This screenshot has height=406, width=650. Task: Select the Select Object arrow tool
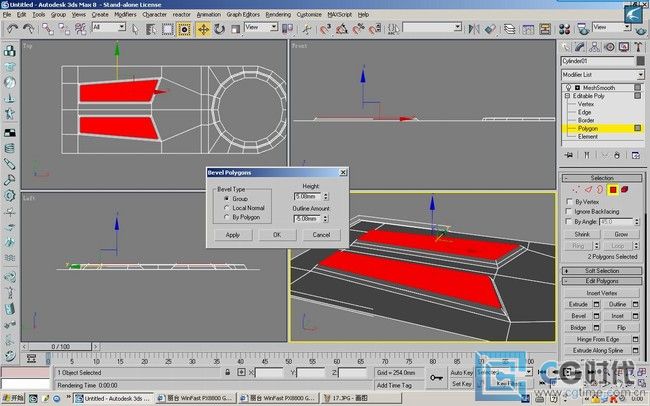[135, 29]
